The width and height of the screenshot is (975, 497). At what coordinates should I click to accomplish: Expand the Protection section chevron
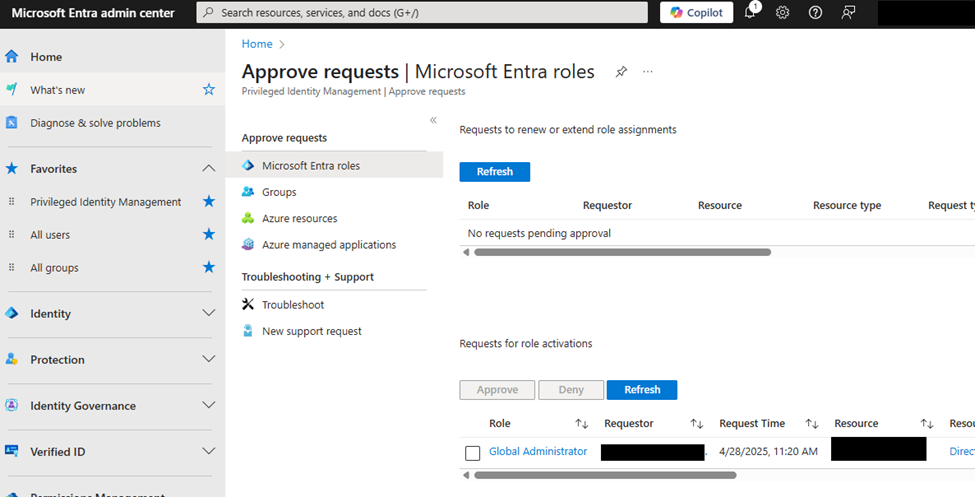(x=209, y=360)
